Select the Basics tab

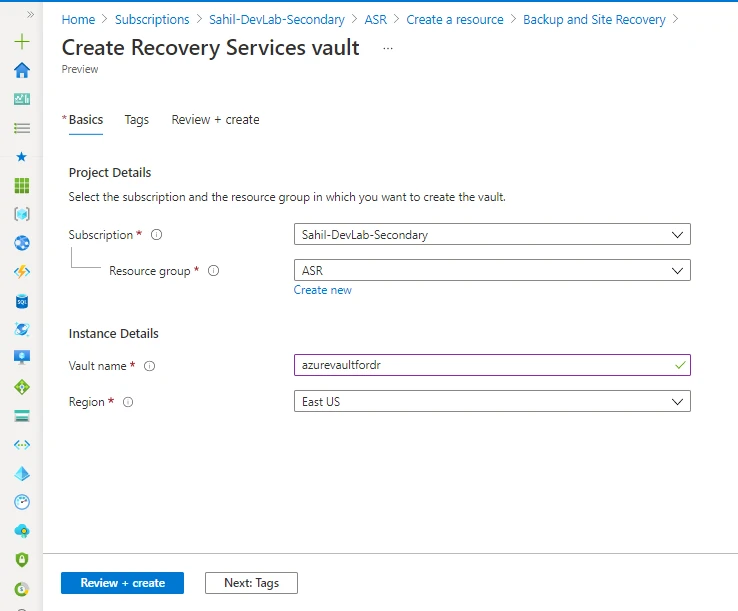click(86, 120)
